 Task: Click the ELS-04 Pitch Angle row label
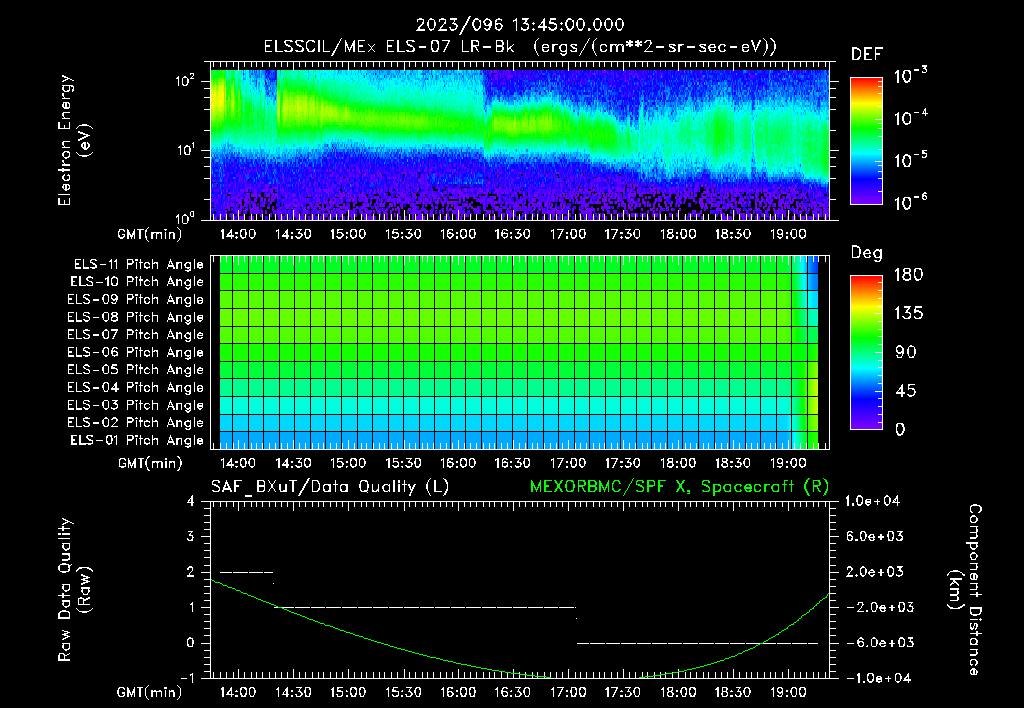coord(135,387)
